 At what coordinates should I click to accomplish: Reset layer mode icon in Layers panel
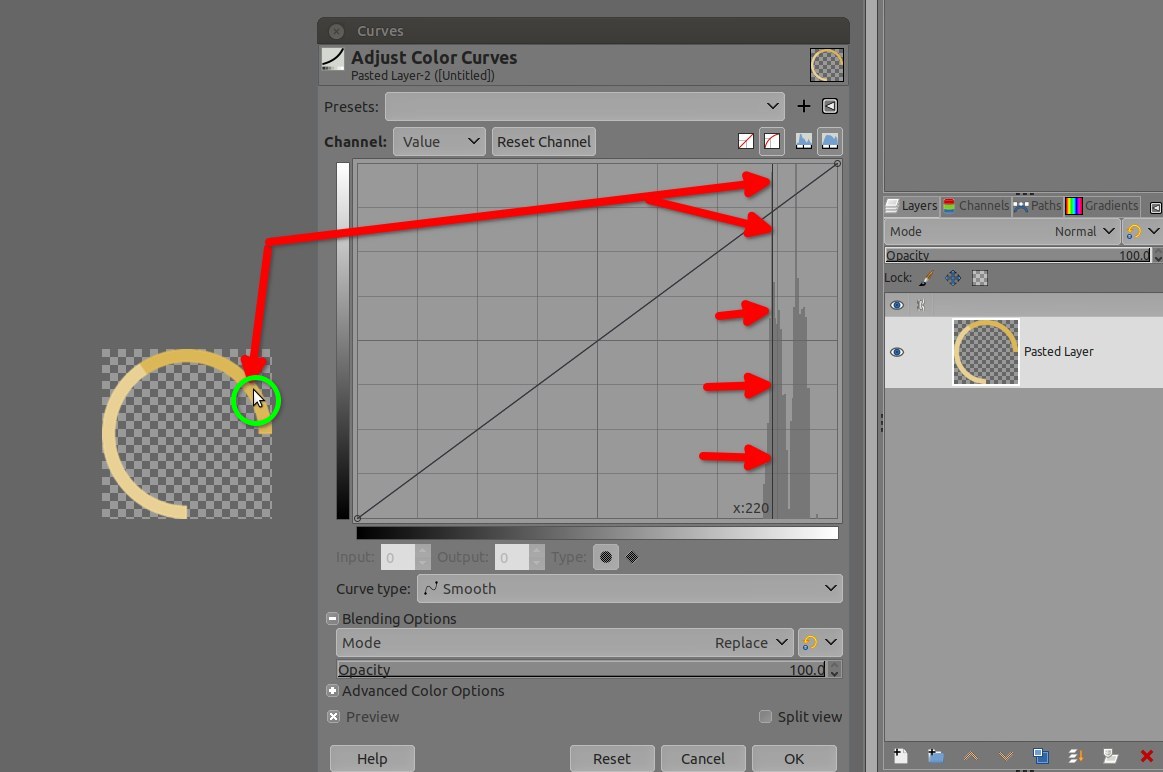[1133, 231]
